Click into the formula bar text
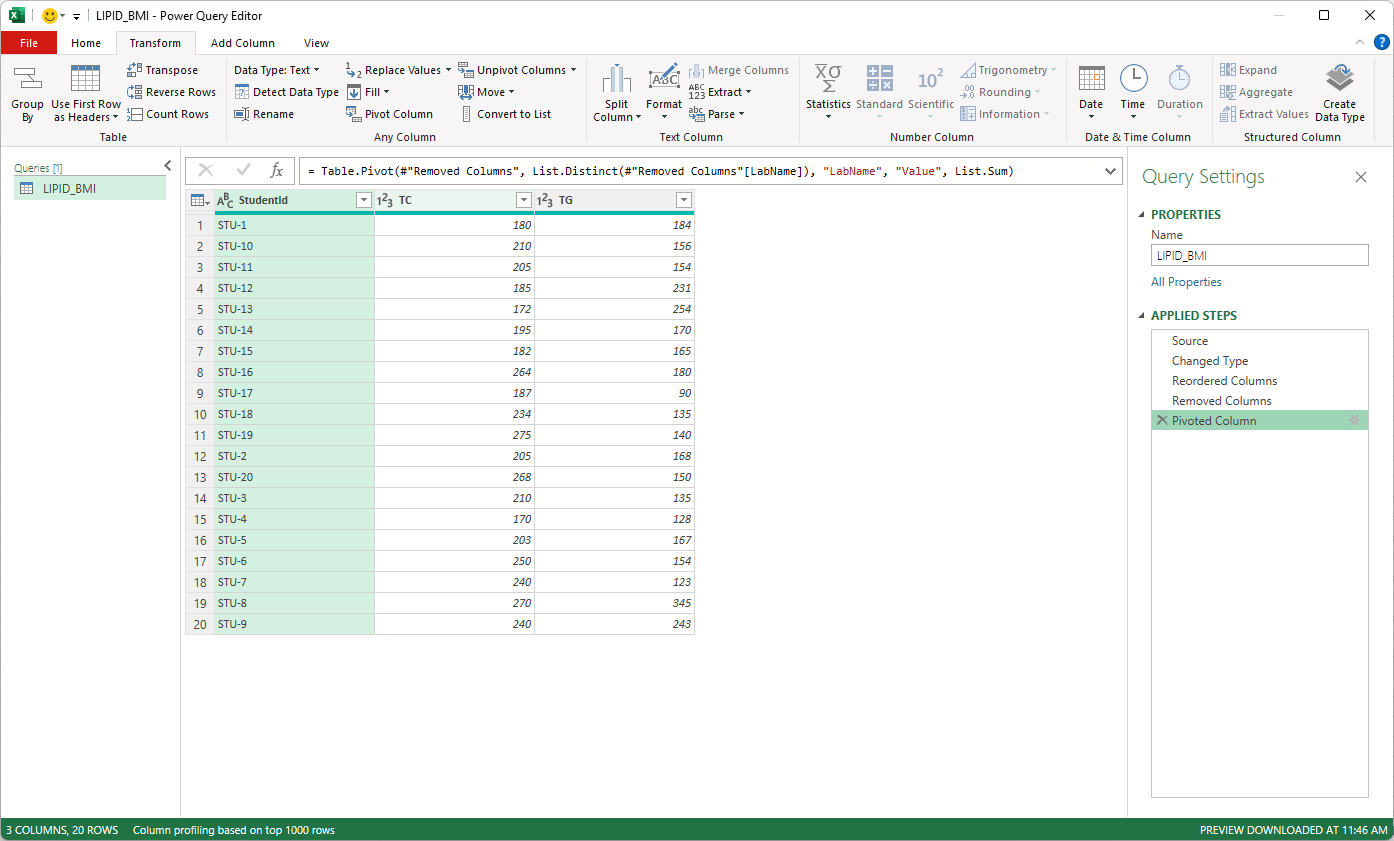 [x=660, y=171]
